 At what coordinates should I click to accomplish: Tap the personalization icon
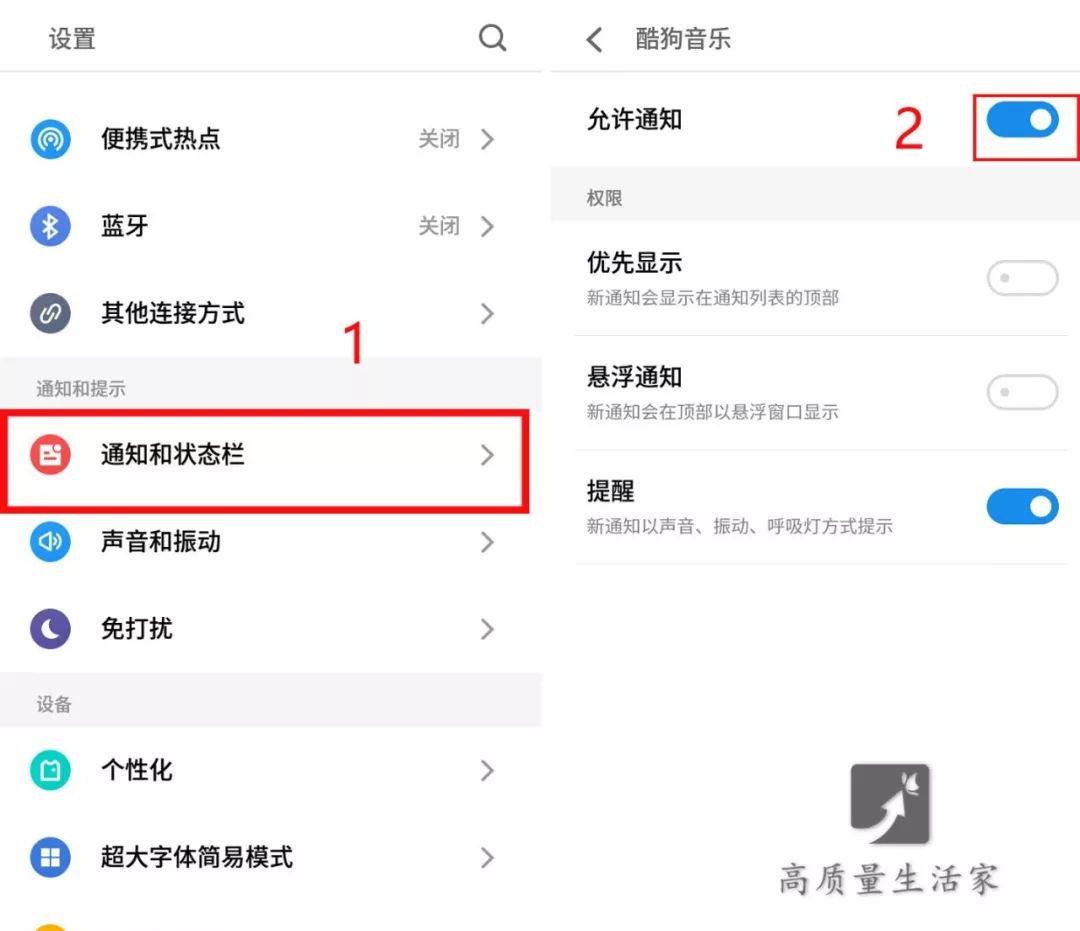click(x=50, y=770)
